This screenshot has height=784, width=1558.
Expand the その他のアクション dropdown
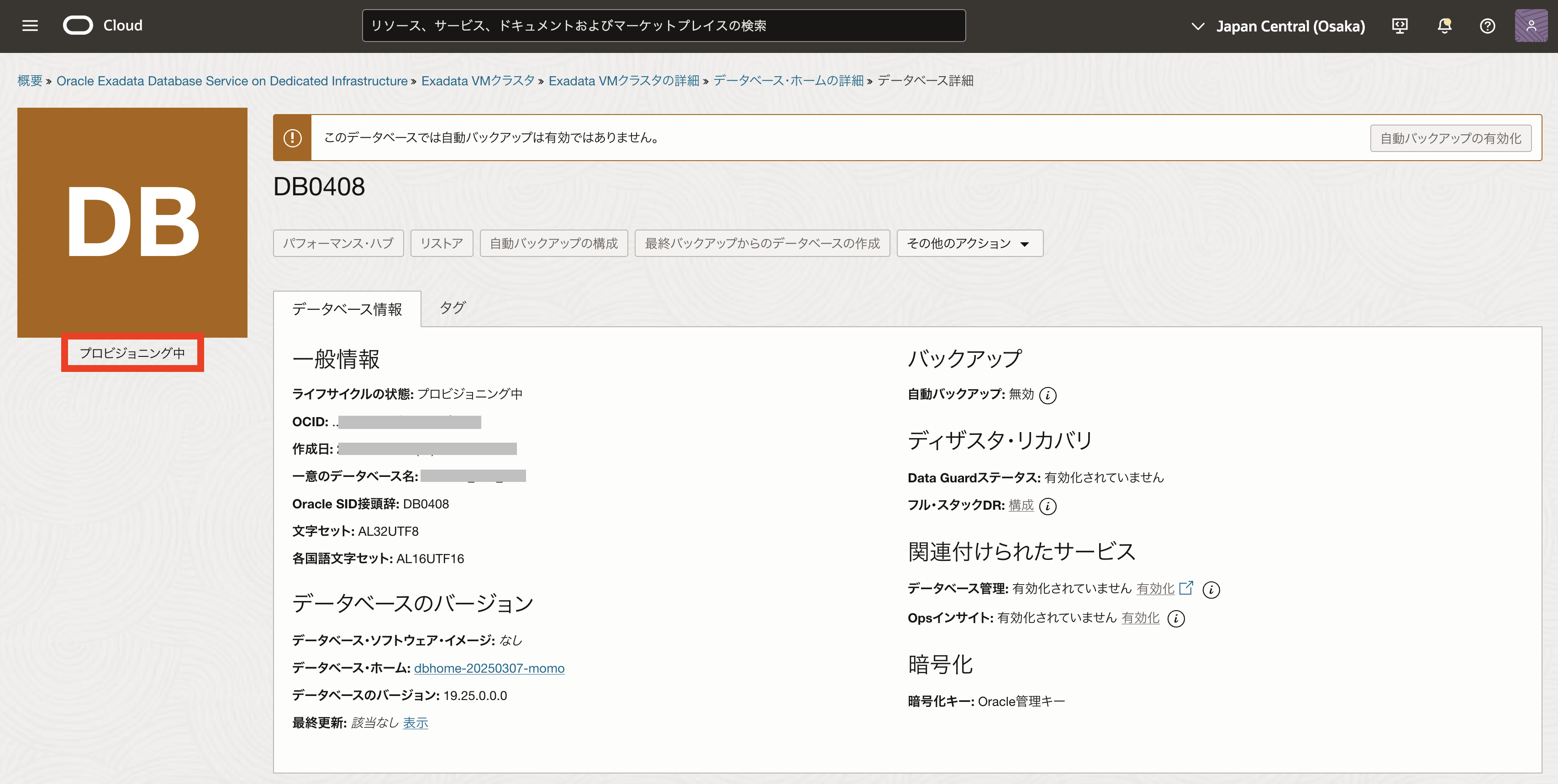pyautogui.click(x=969, y=244)
